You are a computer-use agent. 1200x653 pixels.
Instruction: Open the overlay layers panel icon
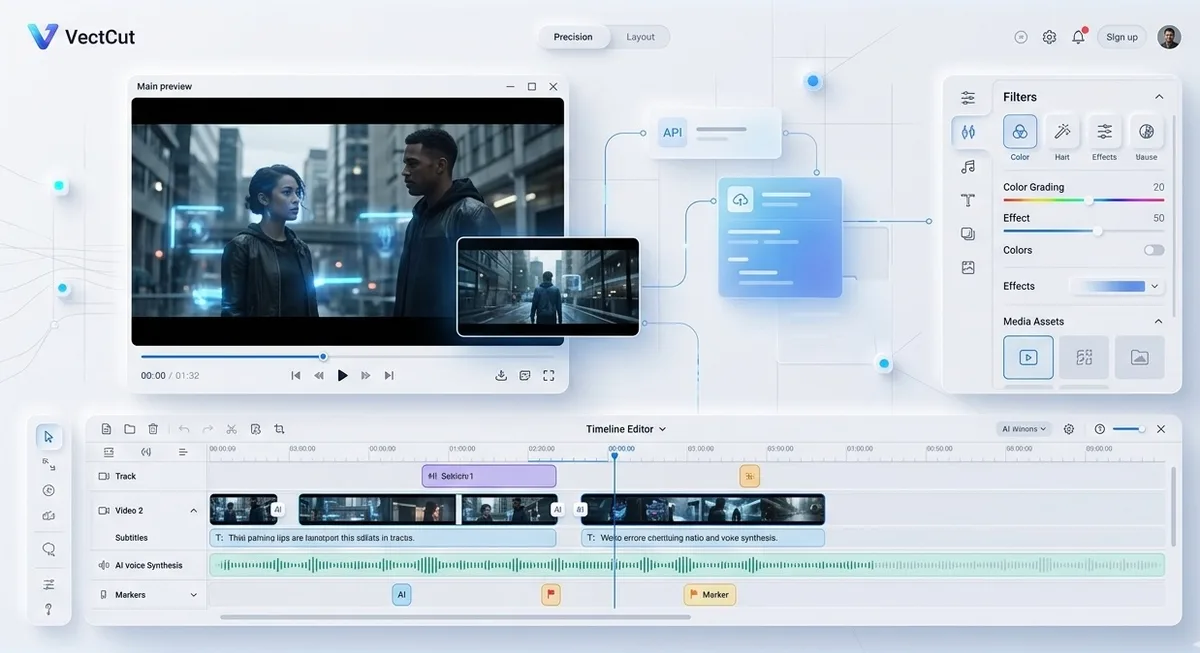click(x=968, y=234)
